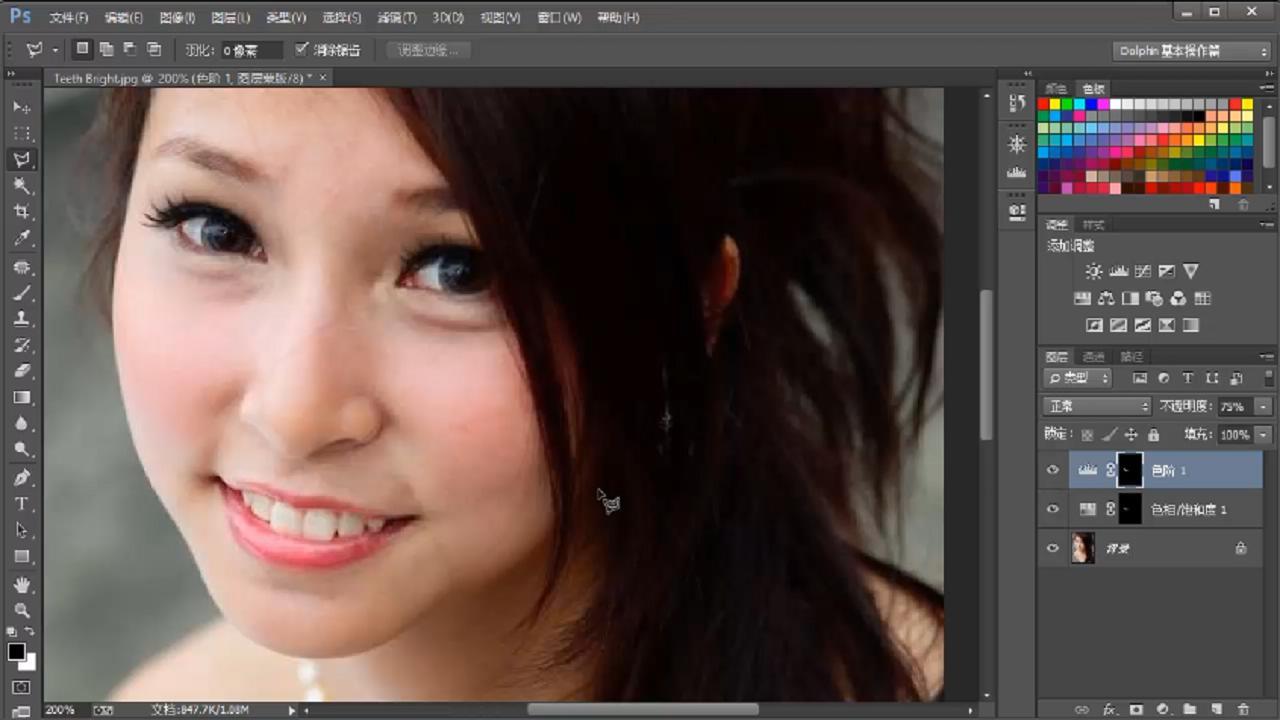The height and width of the screenshot is (720, 1280).
Task: Select the Magic Wand tool
Action: coord(22,186)
